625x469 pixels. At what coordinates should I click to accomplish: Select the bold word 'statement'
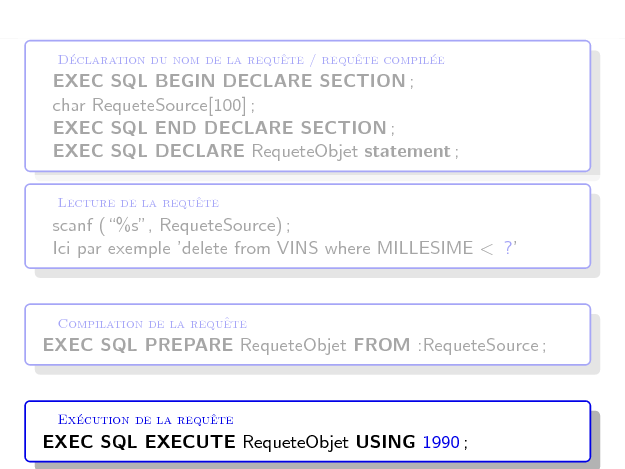click(x=407, y=152)
